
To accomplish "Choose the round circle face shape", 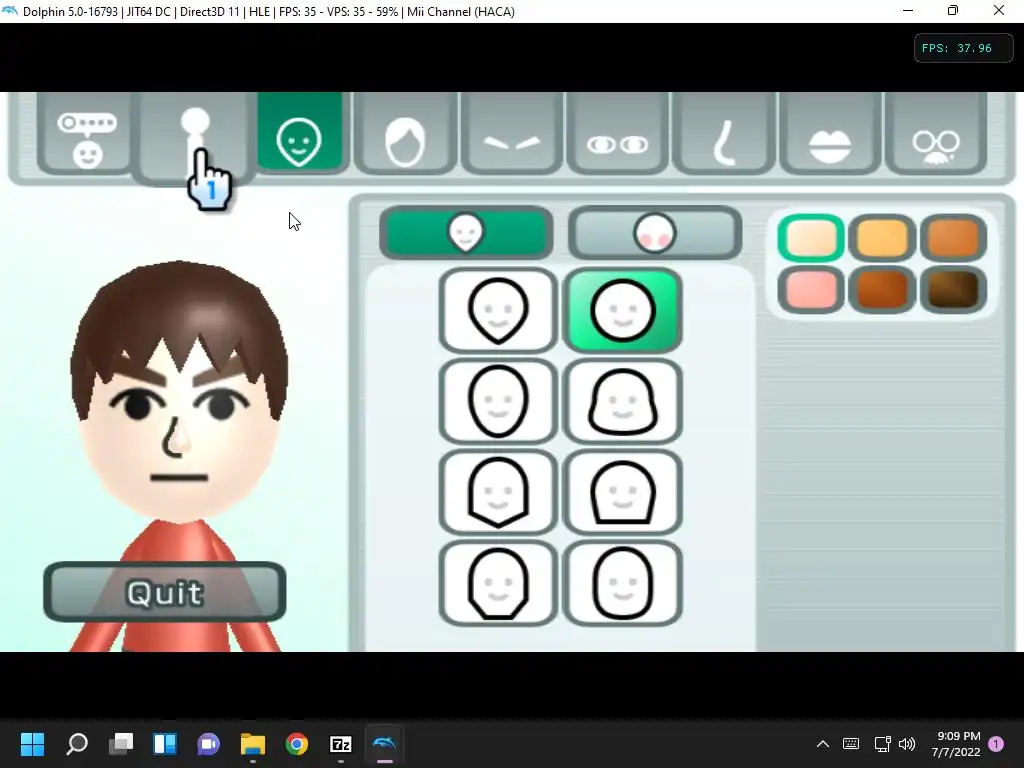I will click(x=623, y=311).
